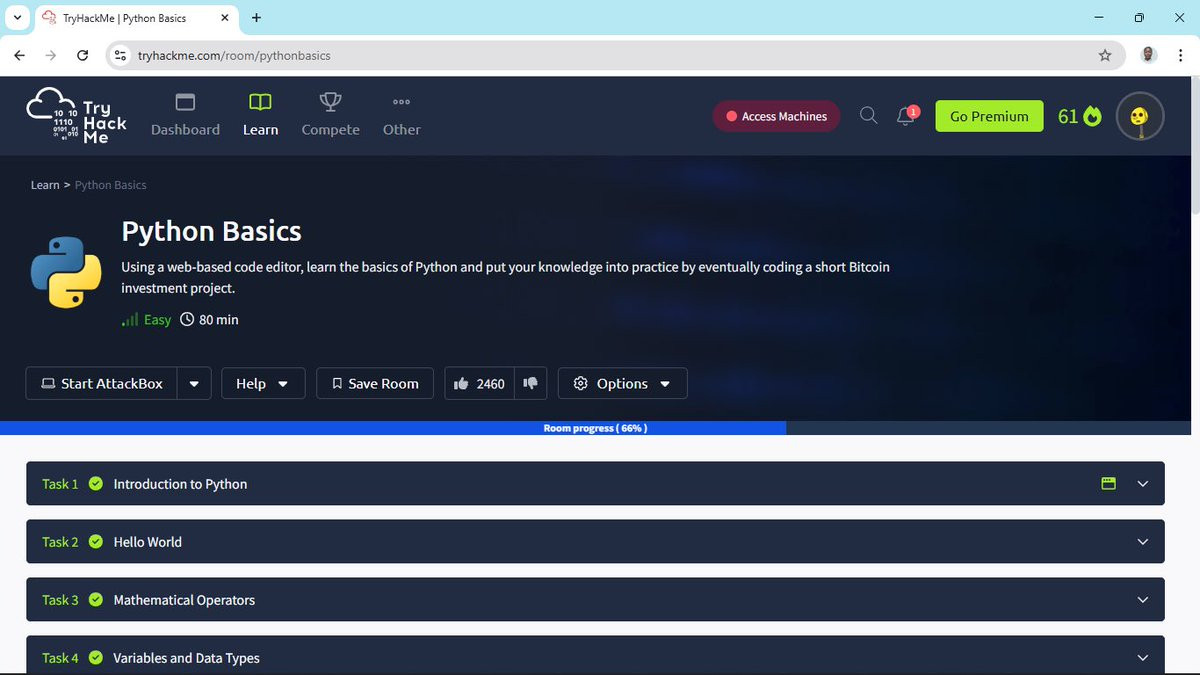Image resolution: width=1200 pixels, height=675 pixels.
Task: Open the Chrome three-dot menu
Action: [x=1180, y=56]
